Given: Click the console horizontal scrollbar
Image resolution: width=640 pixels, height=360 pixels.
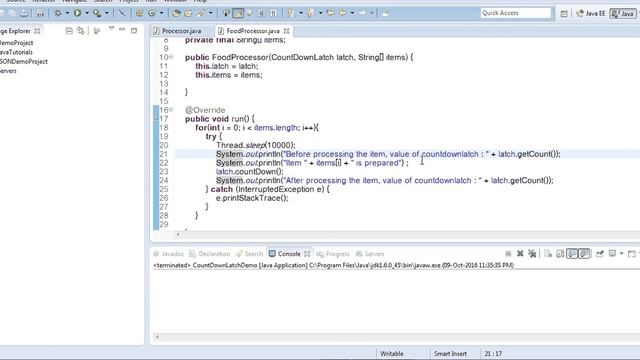Looking at the screenshot, I should pos(397,337).
